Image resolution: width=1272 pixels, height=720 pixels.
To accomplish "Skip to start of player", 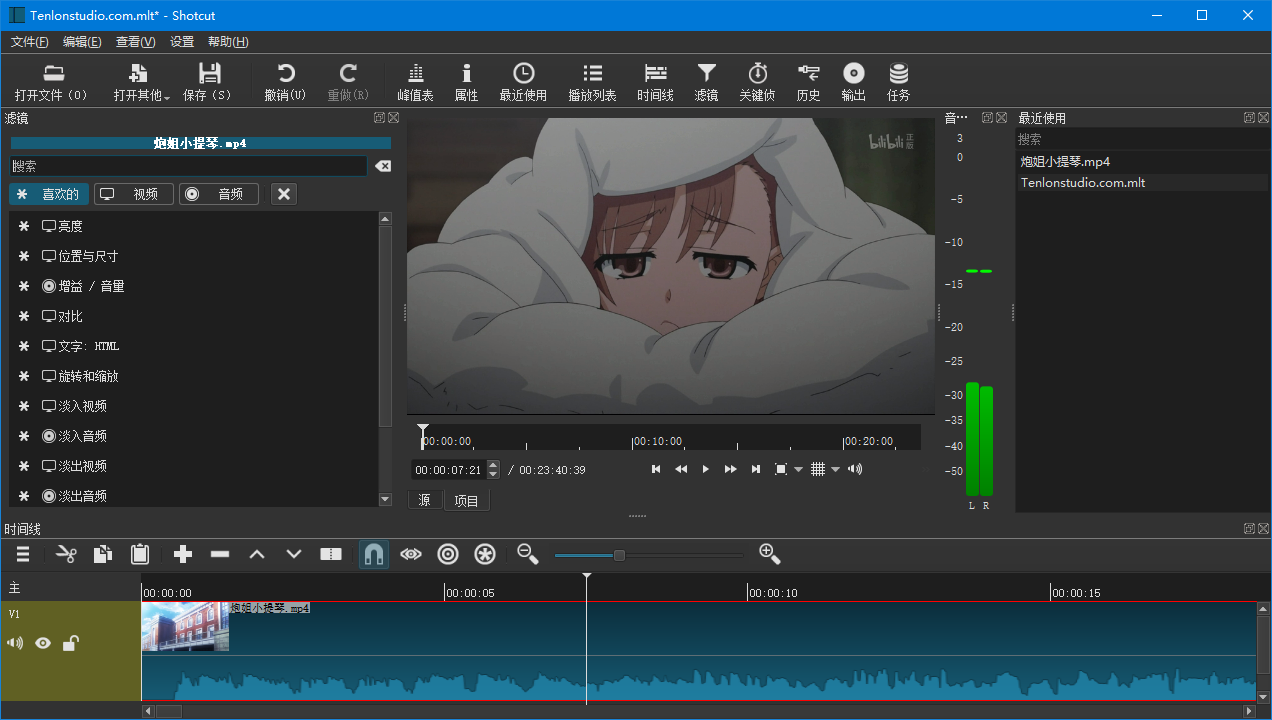I will click(656, 469).
